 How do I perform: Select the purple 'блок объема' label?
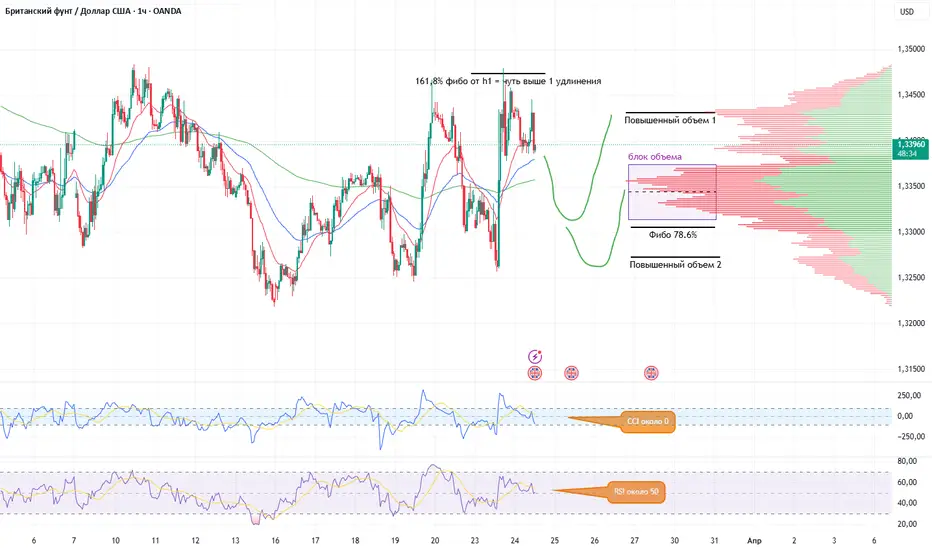click(655, 157)
